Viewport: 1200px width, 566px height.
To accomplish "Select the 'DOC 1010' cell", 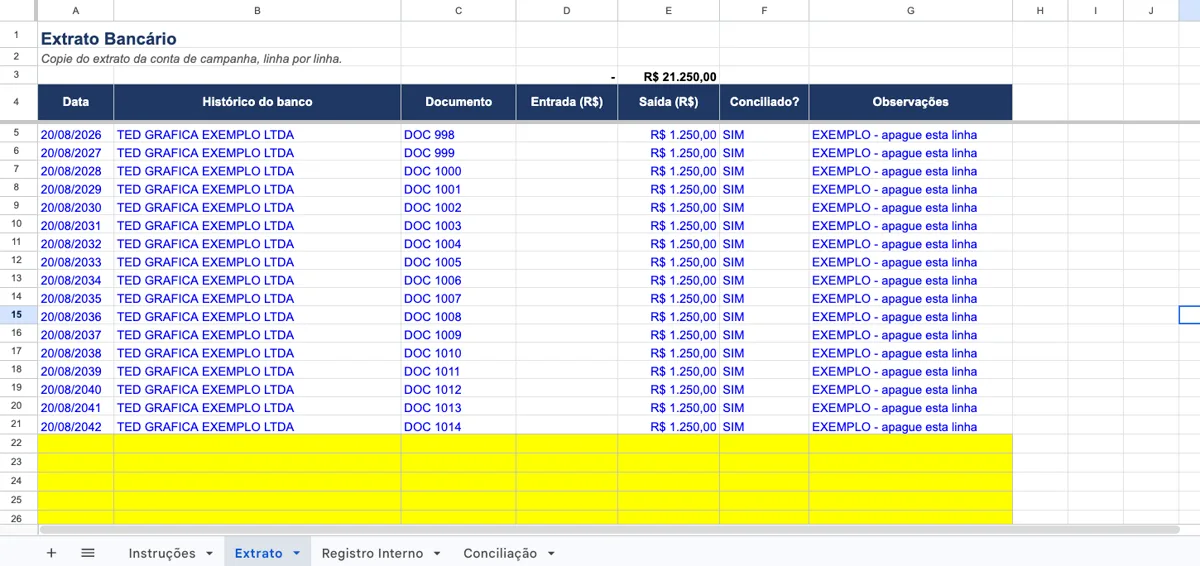I will click(x=458, y=353).
